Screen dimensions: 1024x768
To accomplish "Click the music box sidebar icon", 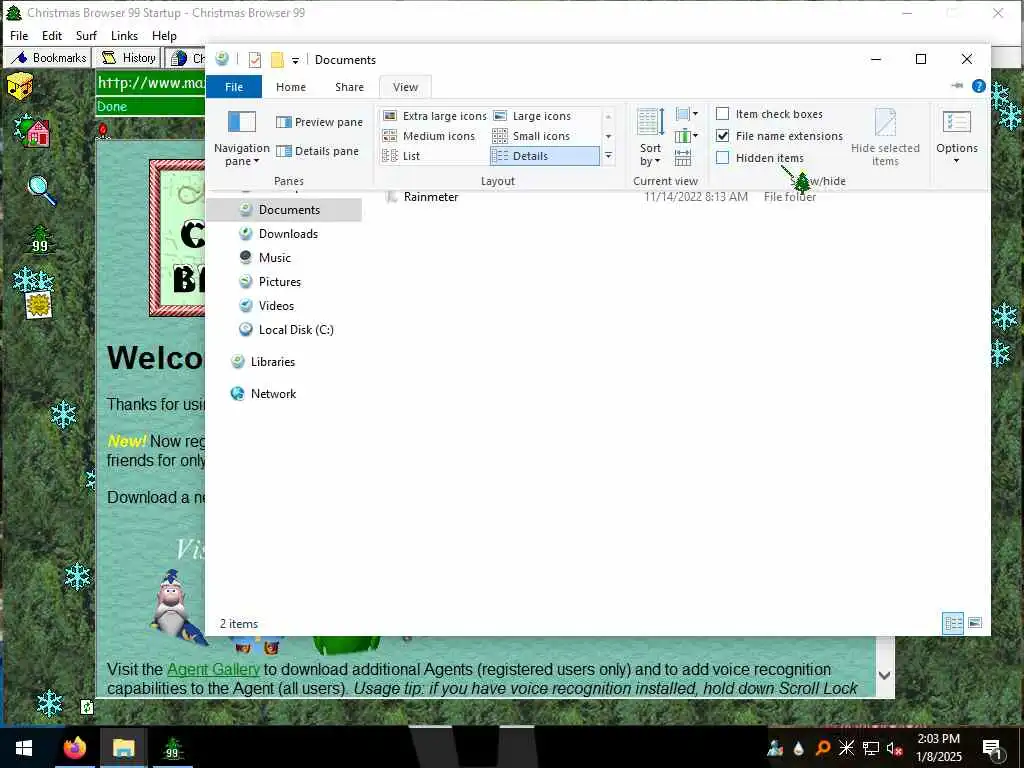I will [20, 86].
